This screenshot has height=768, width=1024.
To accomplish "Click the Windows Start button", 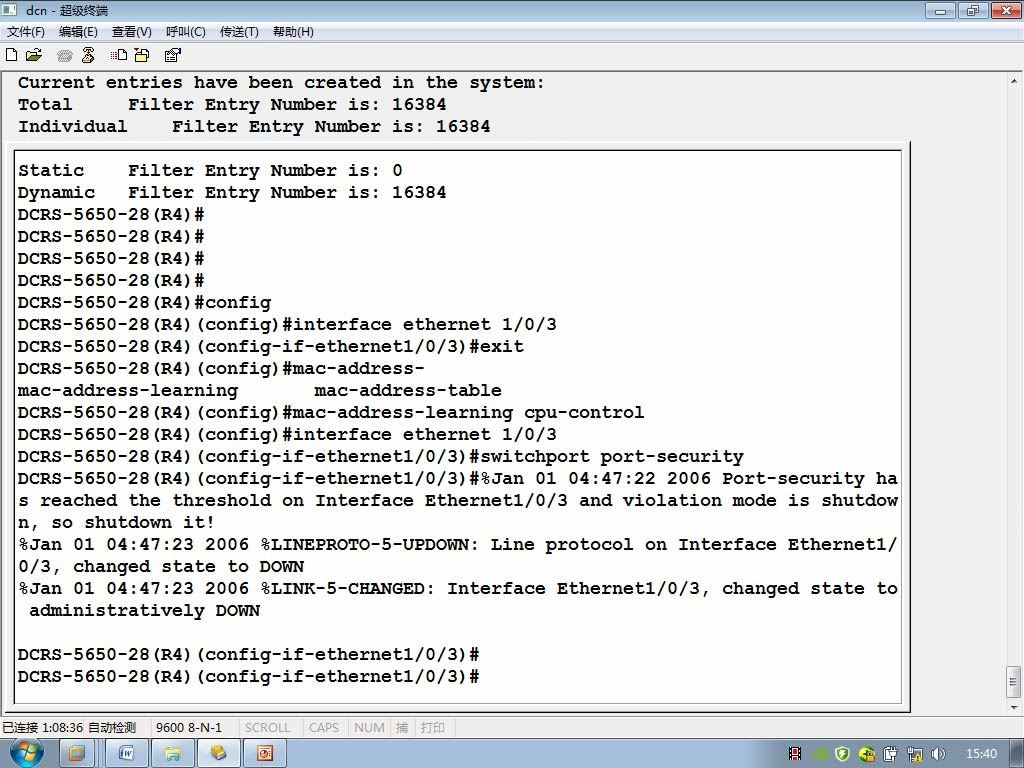I will (26, 753).
